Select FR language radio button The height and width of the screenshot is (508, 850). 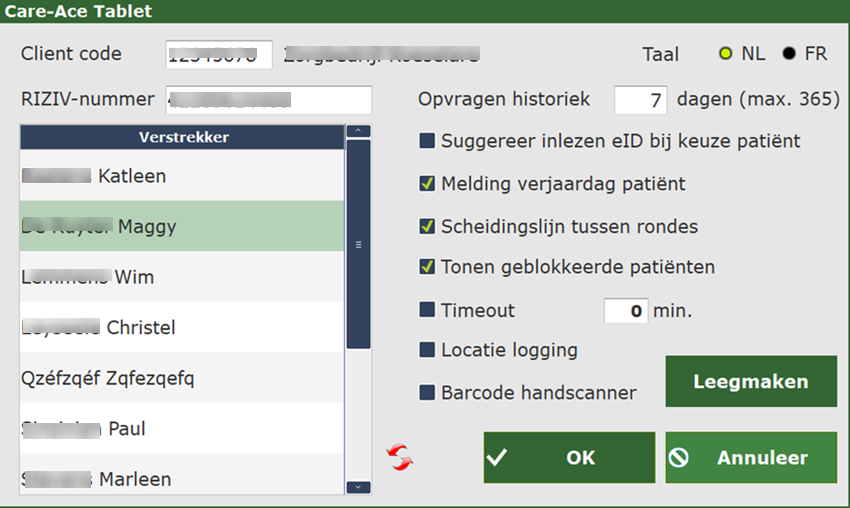789,54
